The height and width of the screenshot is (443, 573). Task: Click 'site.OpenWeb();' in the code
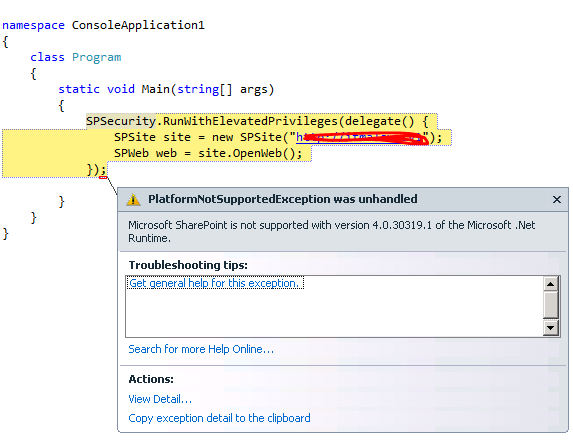[x=250, y=153]
